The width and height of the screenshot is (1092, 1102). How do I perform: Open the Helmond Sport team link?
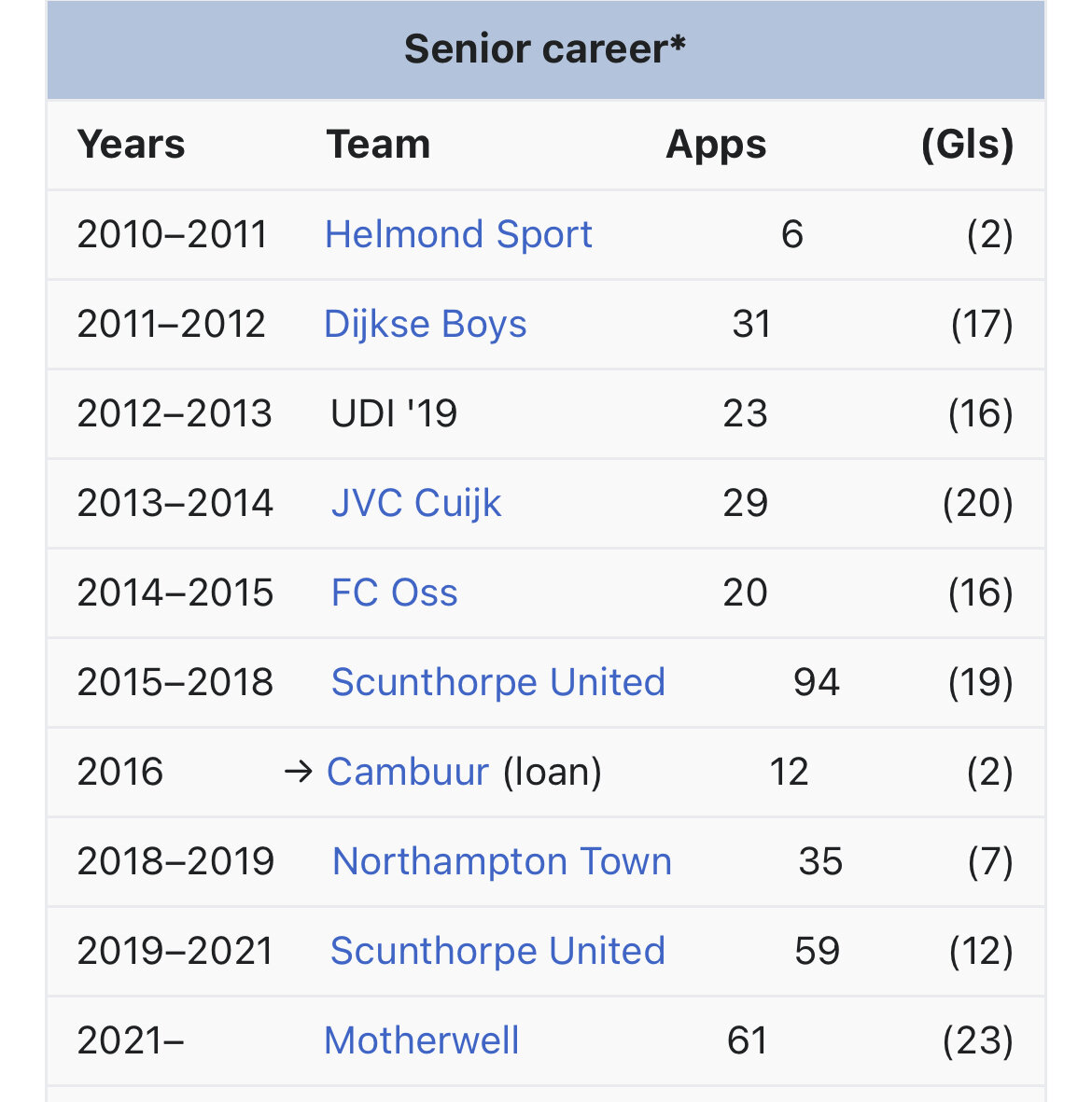[458, 235]
